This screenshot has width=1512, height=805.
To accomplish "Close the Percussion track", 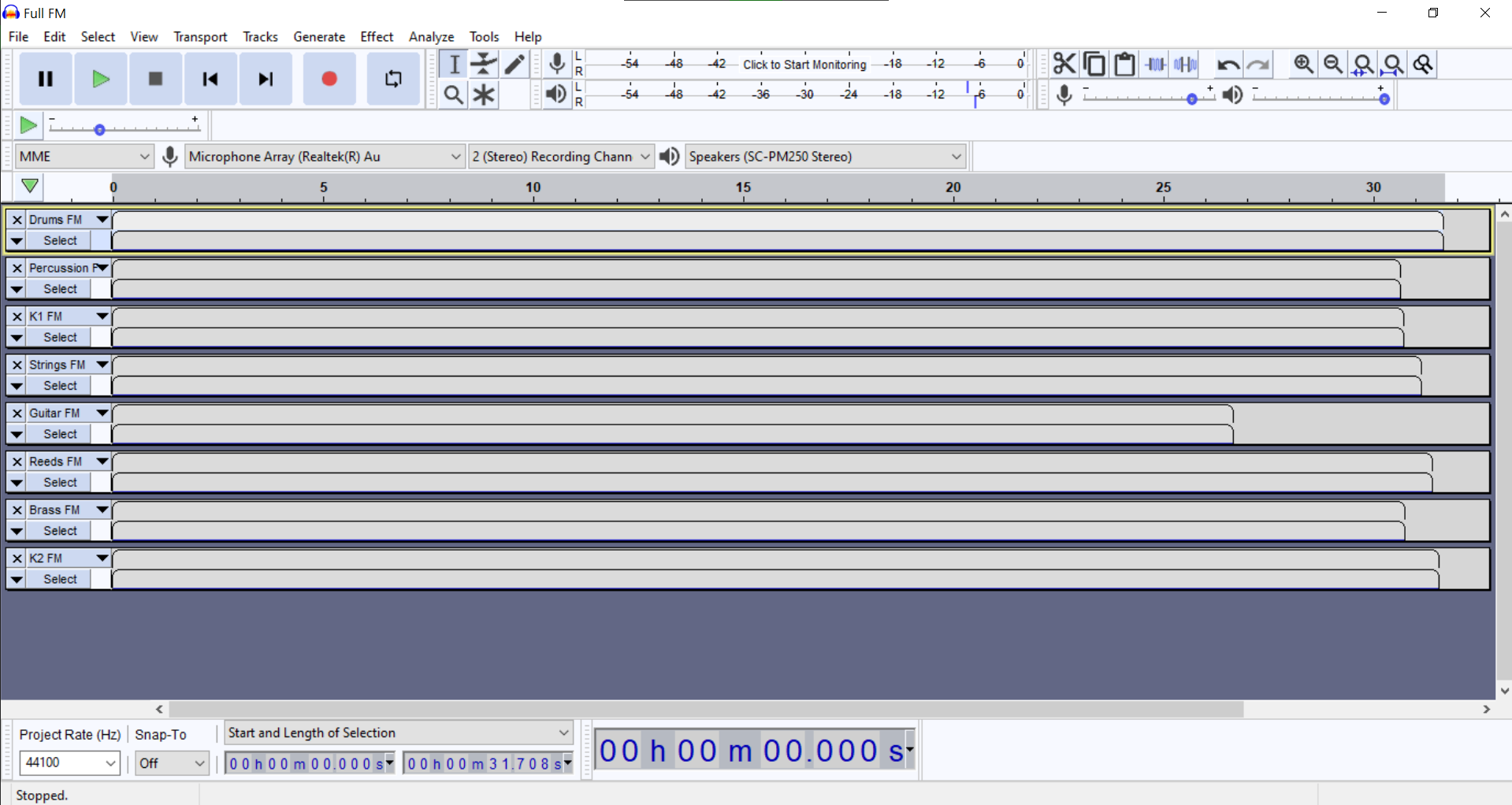I will [17, 269].
